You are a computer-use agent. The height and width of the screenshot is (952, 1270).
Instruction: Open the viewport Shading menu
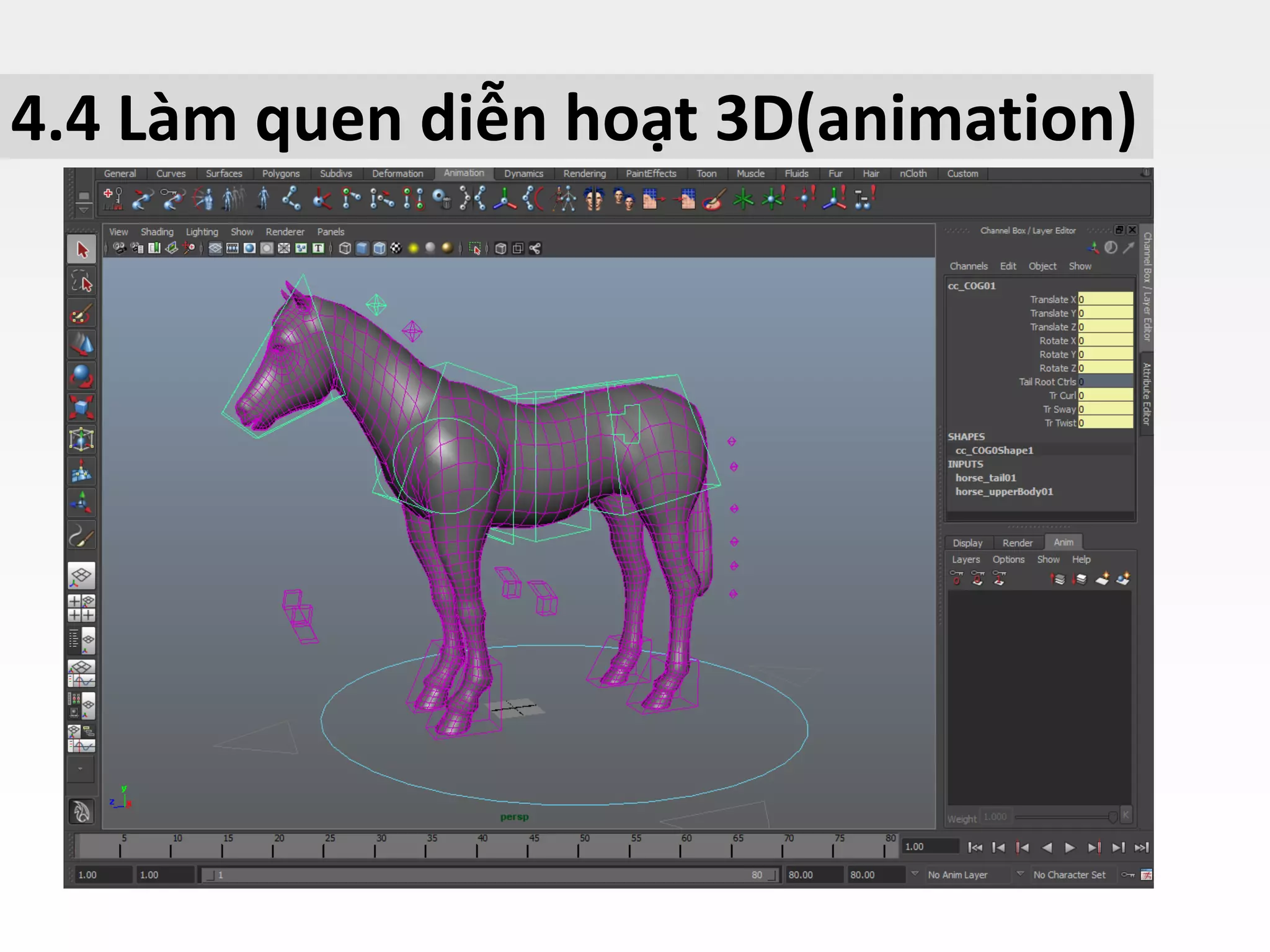pos(157,232)
